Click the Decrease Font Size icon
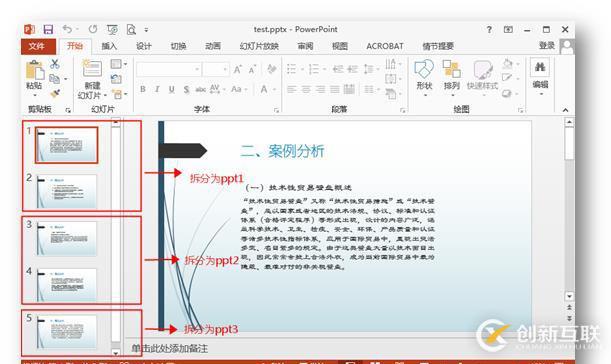This screenshot has width=611, height=364. point(253,70)
